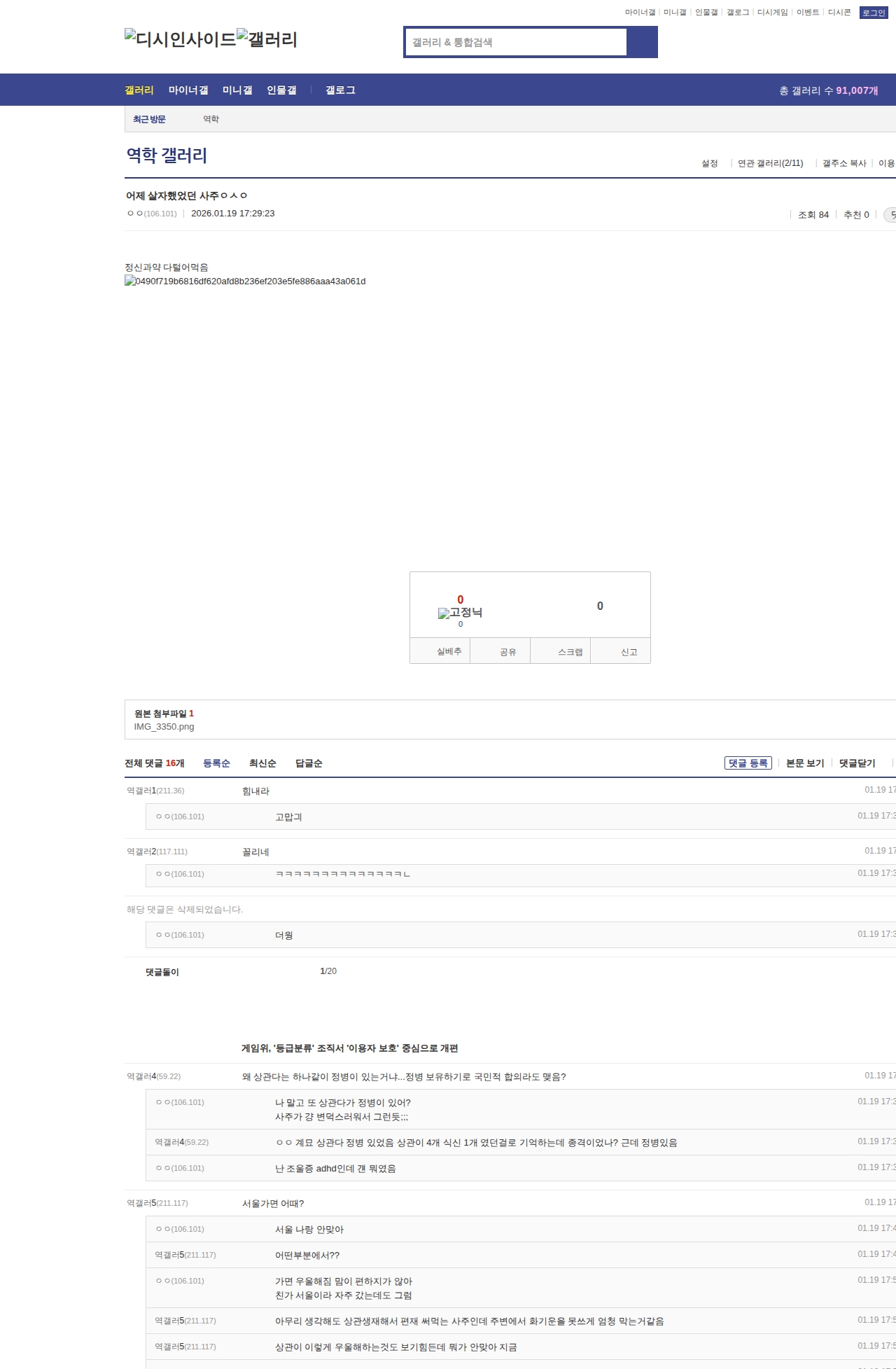Click the 고정닉 recommend icon
Image resolution: width=896 pixels, height=1369 pixels.
[460, 613]
